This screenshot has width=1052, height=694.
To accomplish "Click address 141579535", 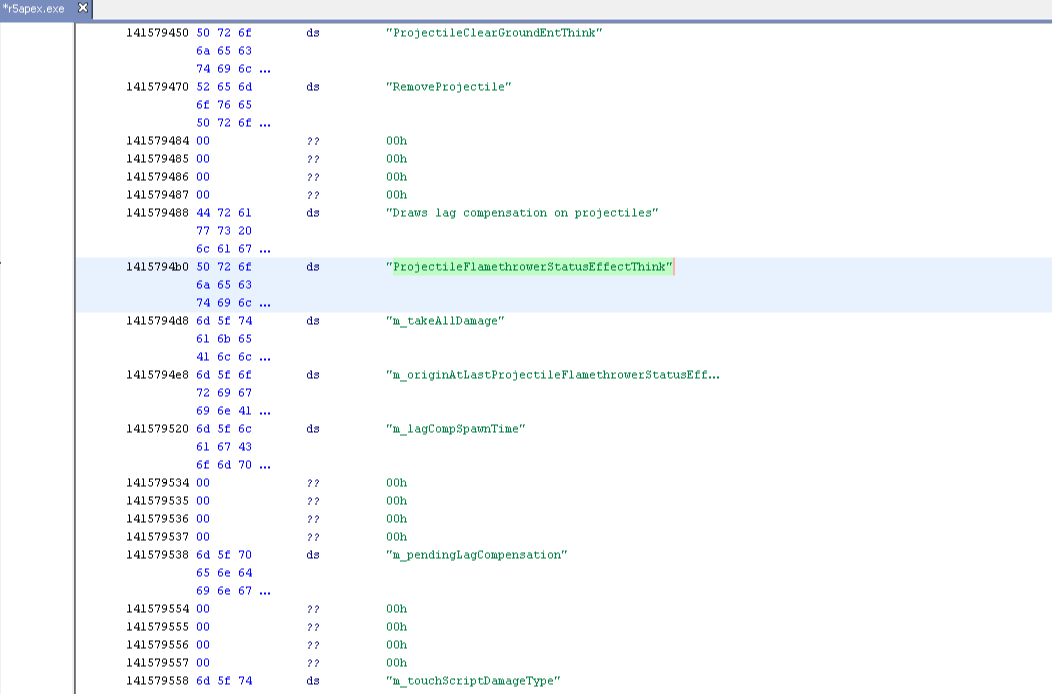I will [157, 501].
